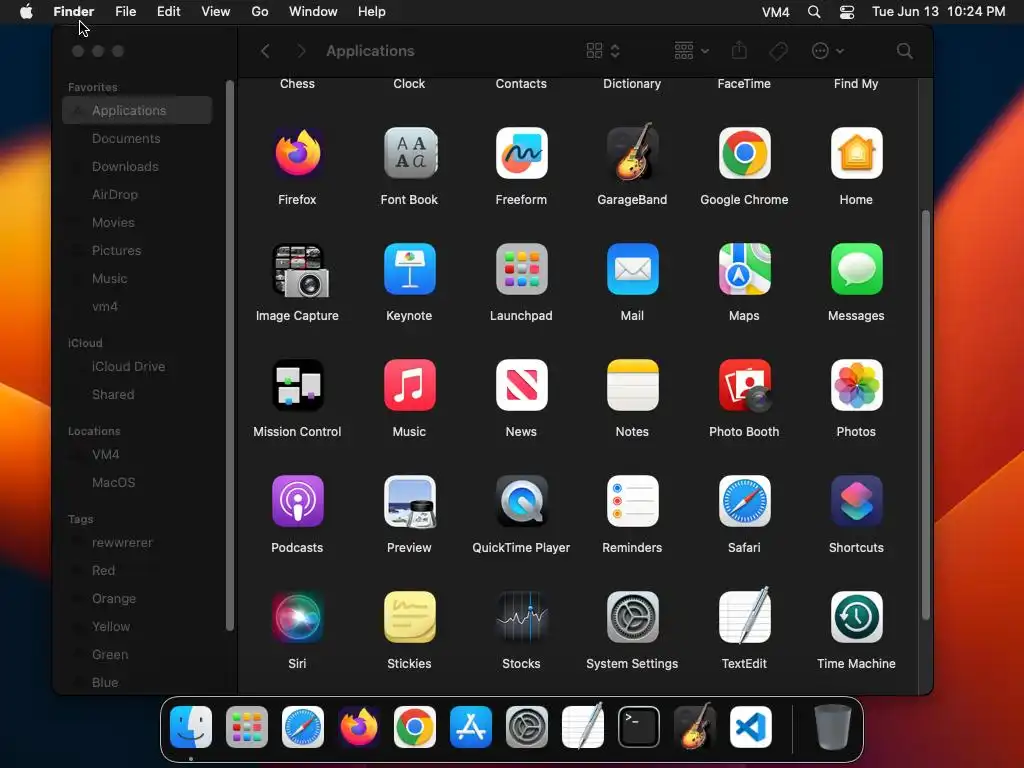The height and width of the screenshot is (768, 1024).
Task: Open the Trash in the Dock
Action: pos(833,727)
